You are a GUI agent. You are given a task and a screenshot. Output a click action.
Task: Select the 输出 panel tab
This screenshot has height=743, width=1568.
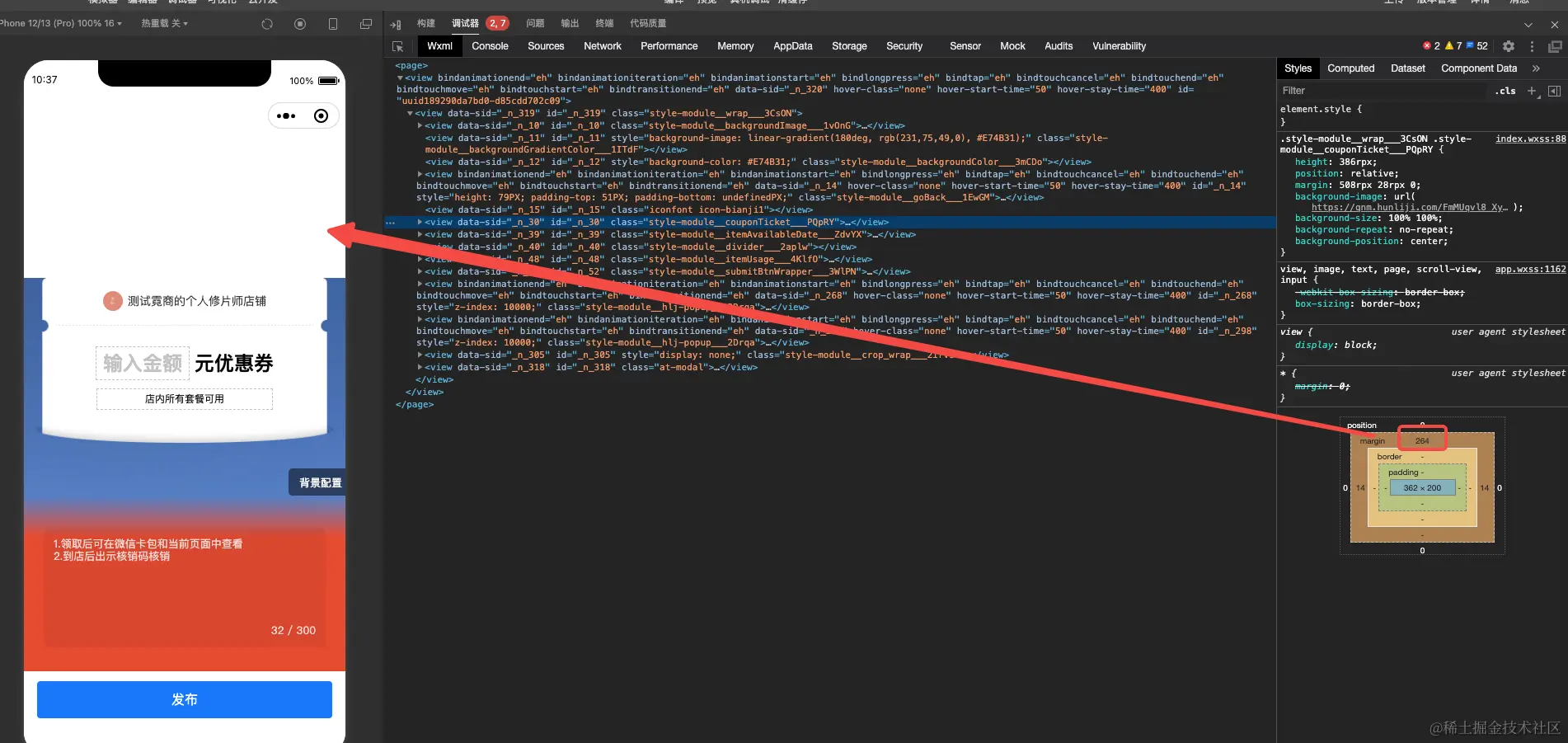tap(570, 24)
